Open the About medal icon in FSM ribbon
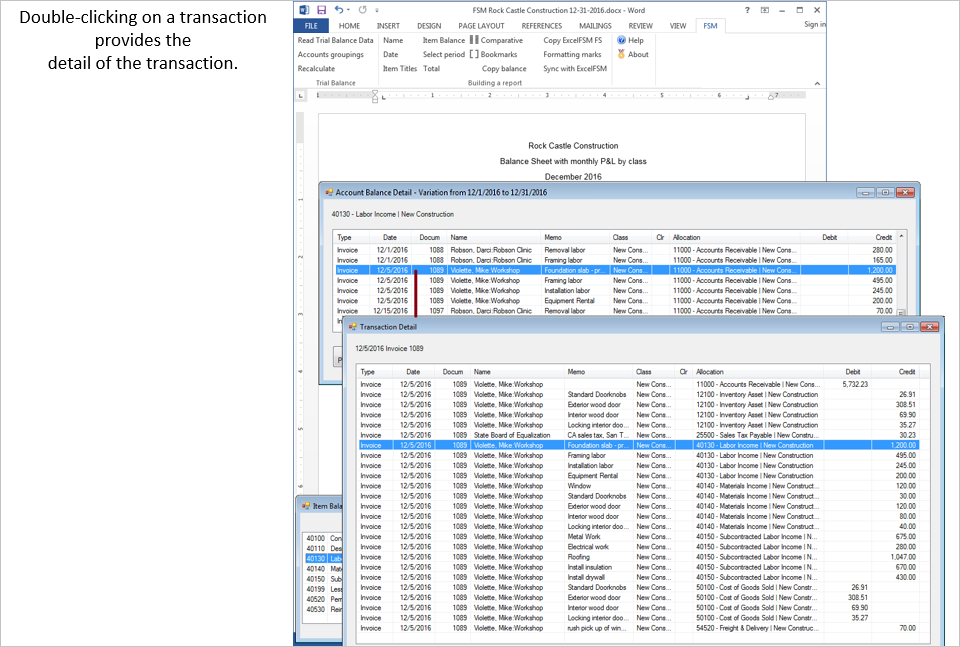960x647 pixels. tap(621, 54)
